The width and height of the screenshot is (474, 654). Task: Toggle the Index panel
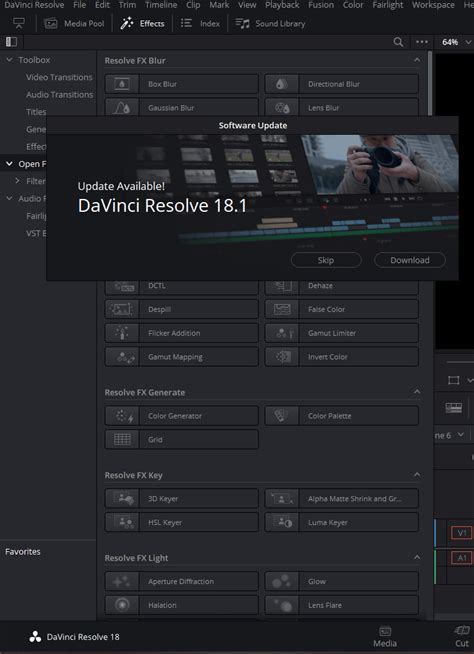pos(200,23)
